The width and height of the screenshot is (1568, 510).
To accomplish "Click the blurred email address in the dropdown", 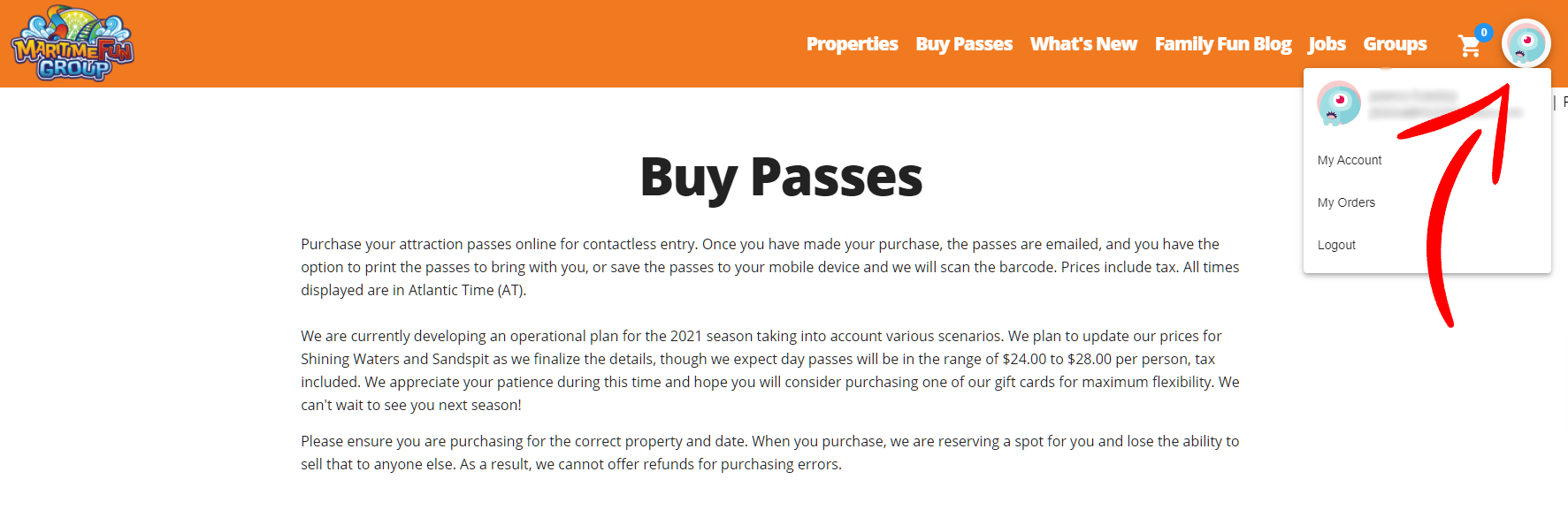I will point(1446,112).
